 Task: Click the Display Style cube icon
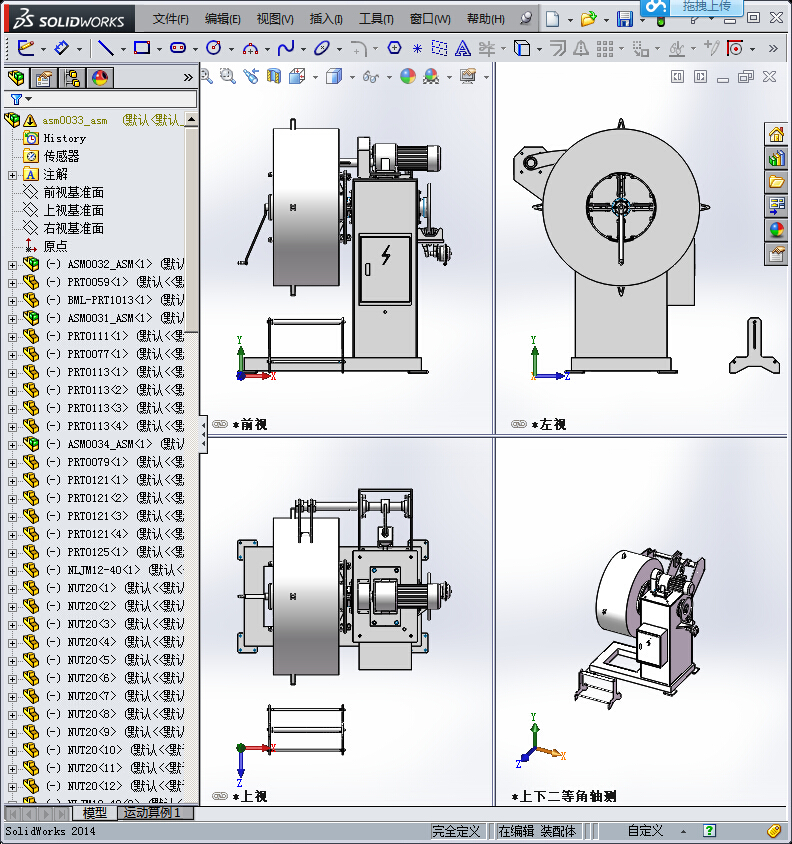pos(334,76)
